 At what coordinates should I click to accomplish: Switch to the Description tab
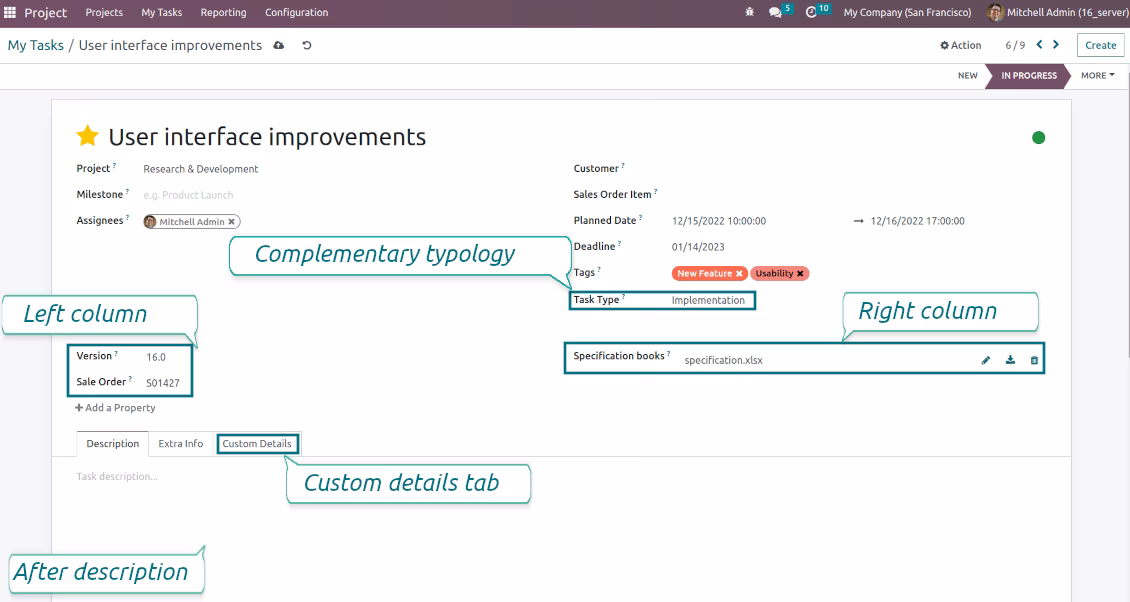[x=112, y=444]
